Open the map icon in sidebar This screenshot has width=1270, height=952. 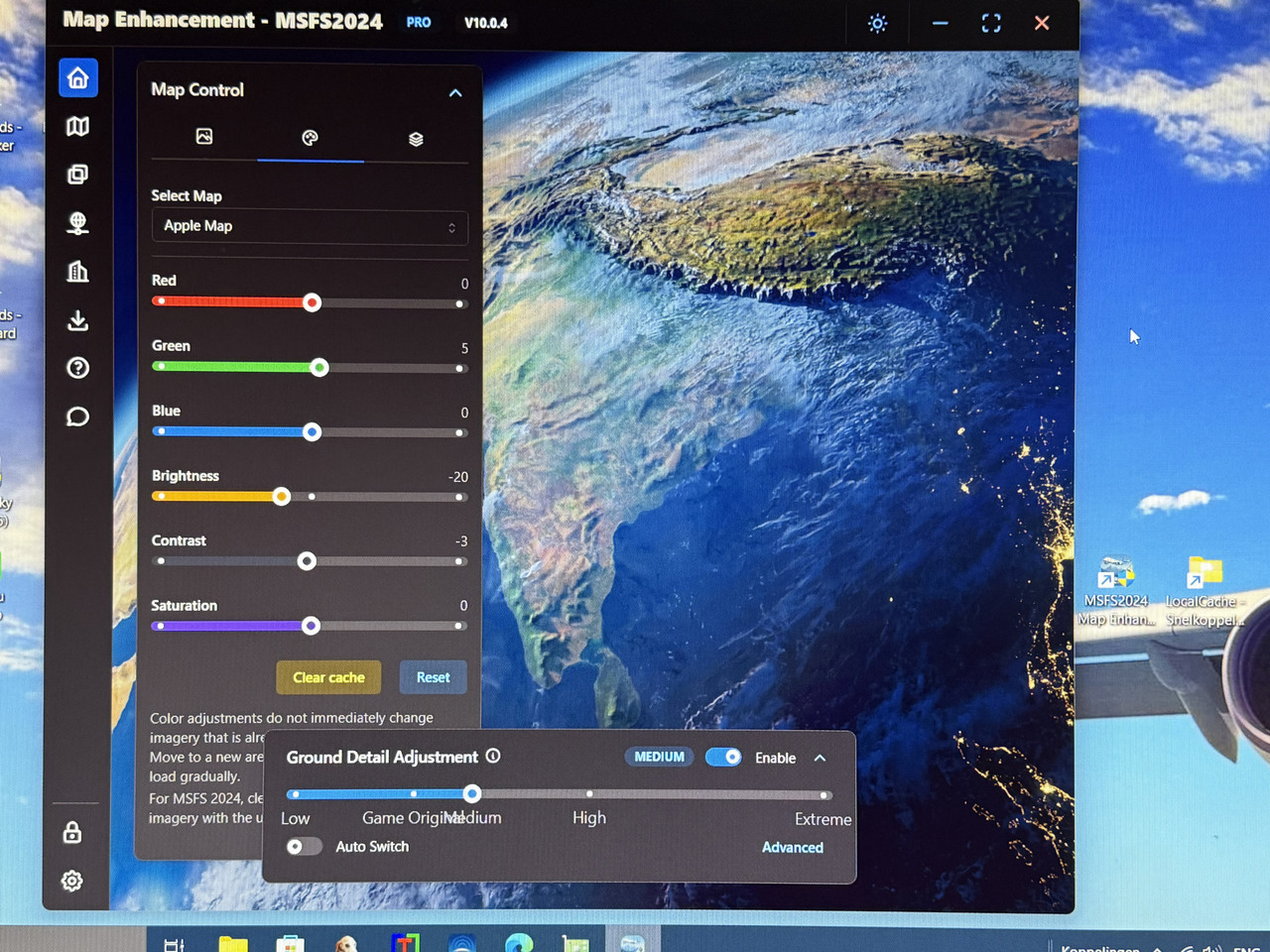[x=77, y=126]
